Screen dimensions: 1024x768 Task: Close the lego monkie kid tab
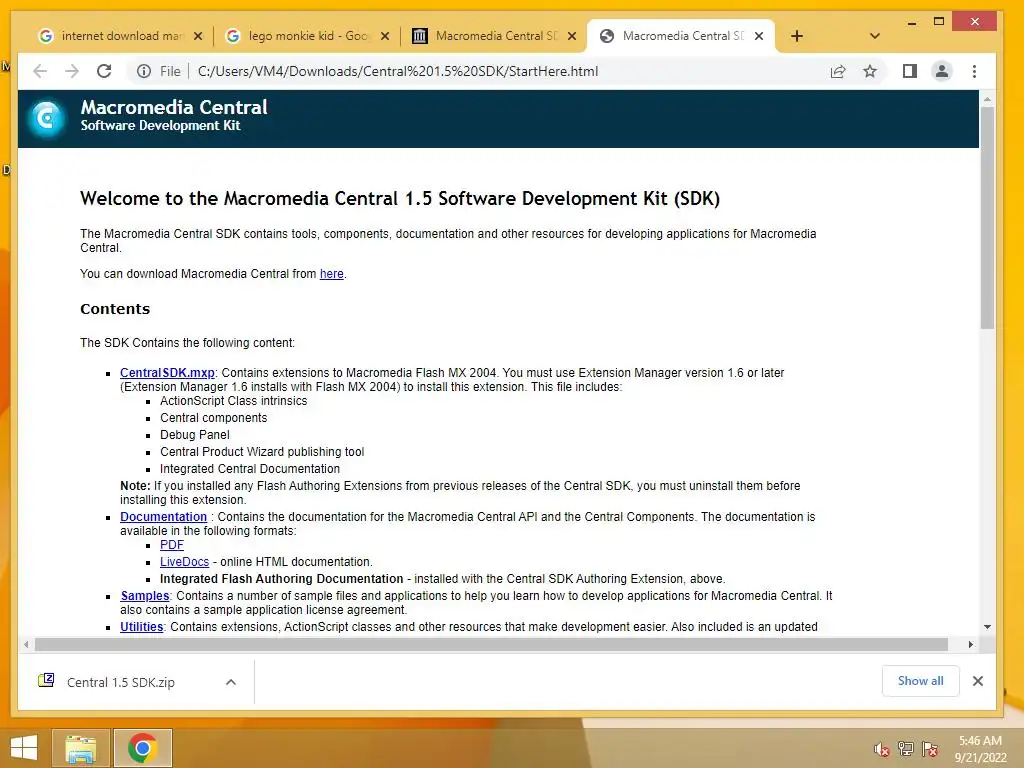click(x=385, y=36)
